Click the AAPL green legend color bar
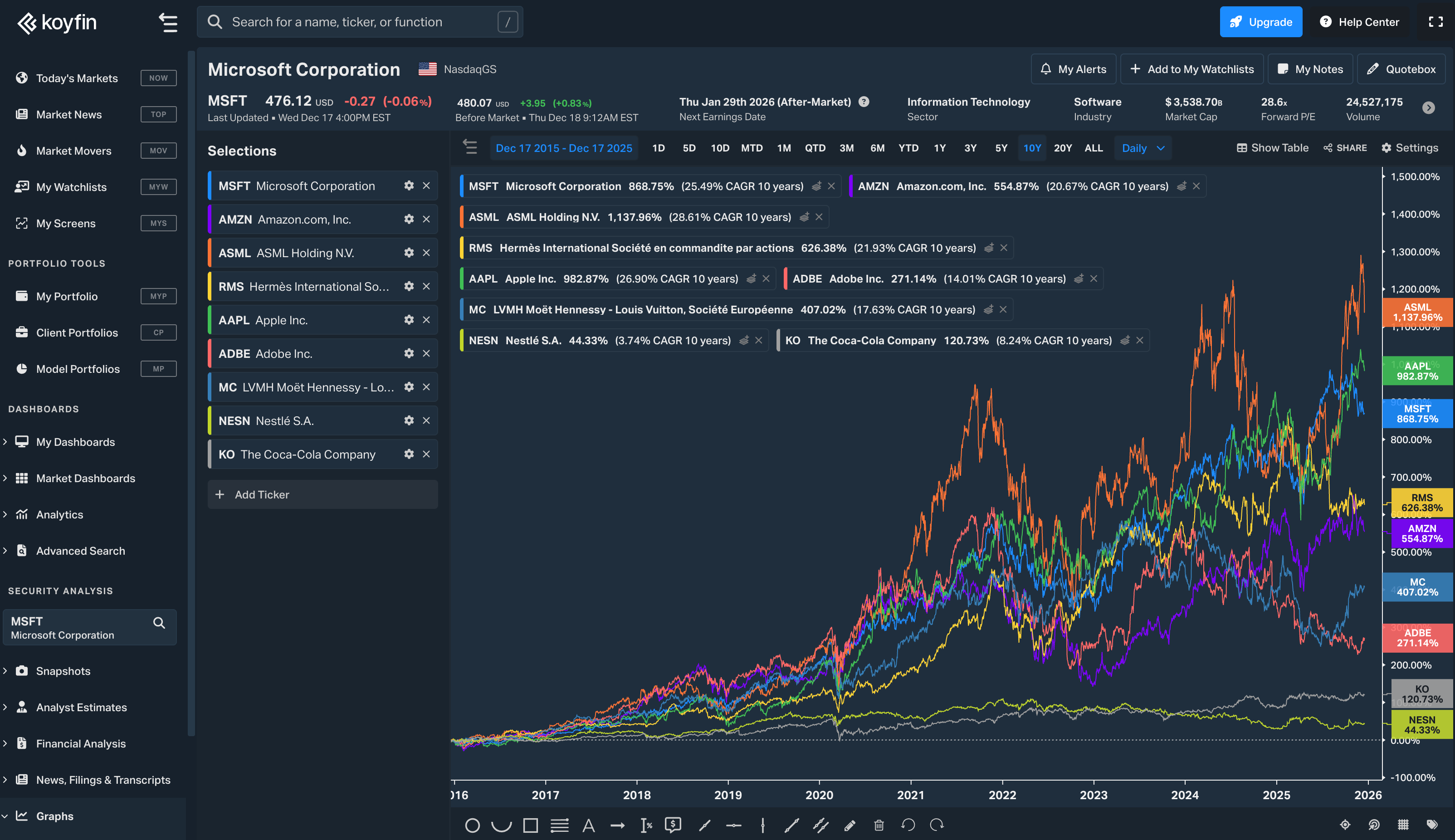Image resolution: width=1455 pixels, height=840 pixels. tap(462, 279)
